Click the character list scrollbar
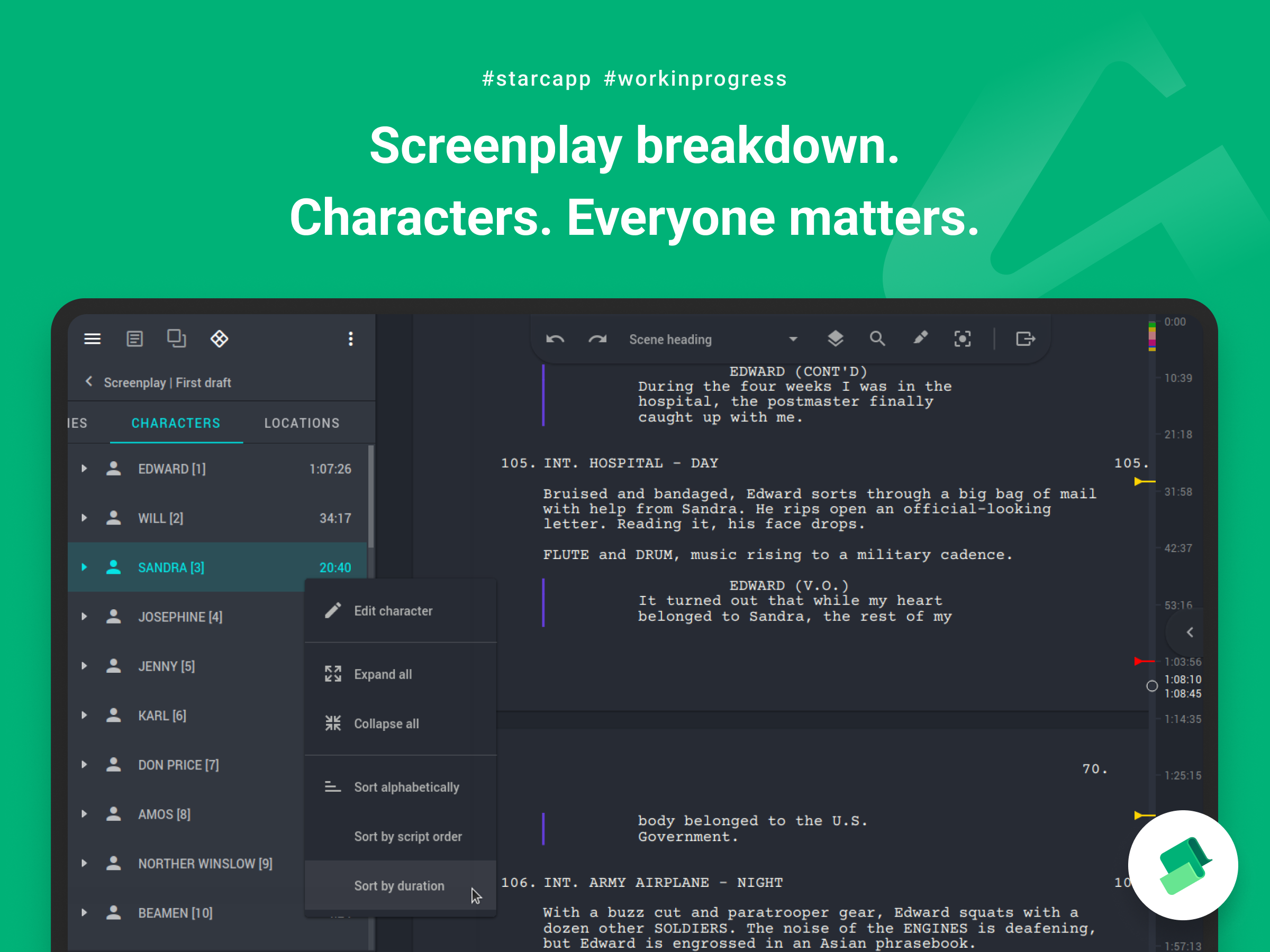The image size is (1270, 952). click(x=371, y=497)
